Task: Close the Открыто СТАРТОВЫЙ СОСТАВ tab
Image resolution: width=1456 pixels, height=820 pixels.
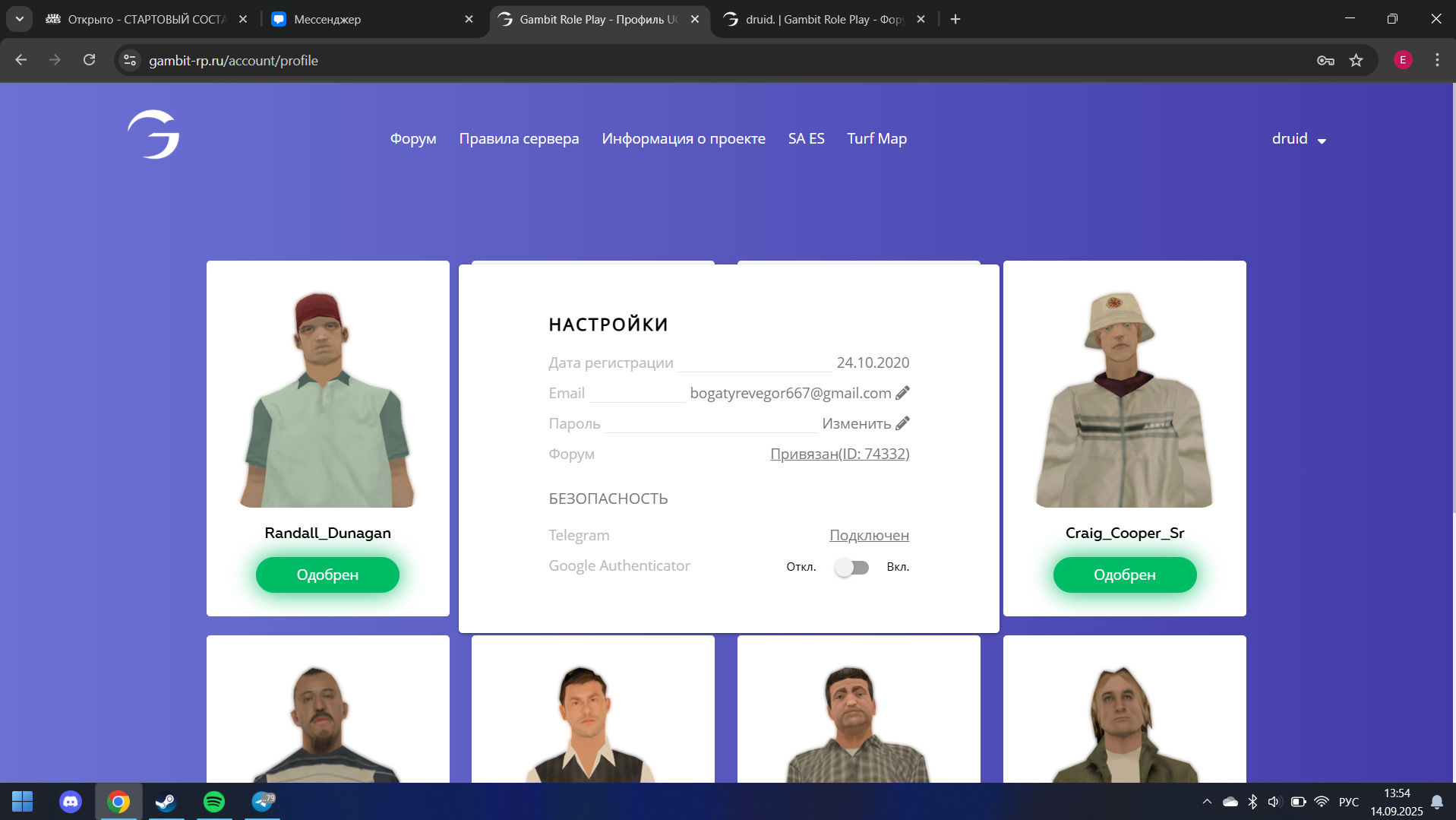Action: point(243,19)
